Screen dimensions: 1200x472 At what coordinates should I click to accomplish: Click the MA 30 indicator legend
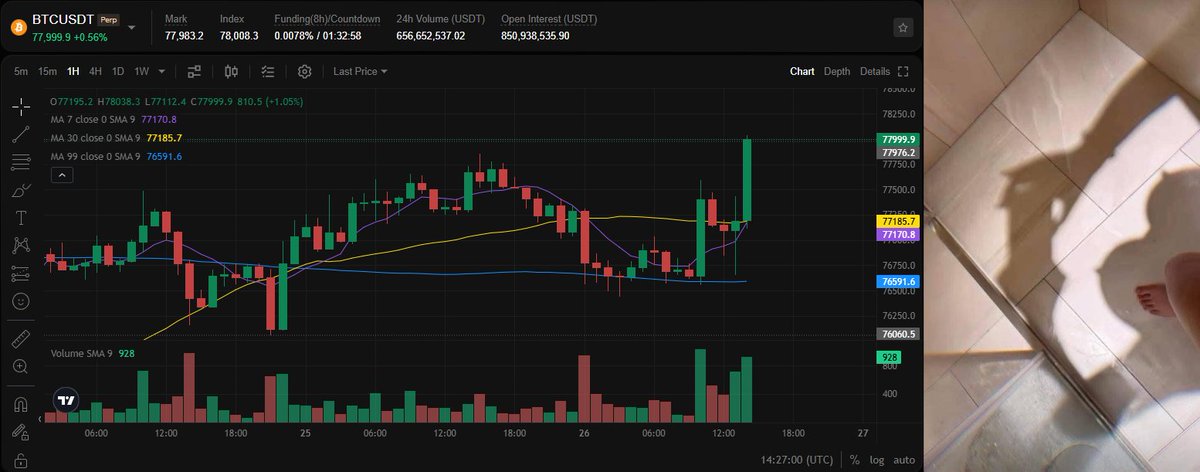point(116,138)
